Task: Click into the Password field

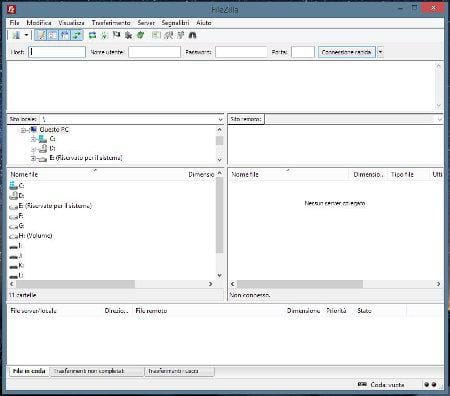Action: (x=241, y=52)
